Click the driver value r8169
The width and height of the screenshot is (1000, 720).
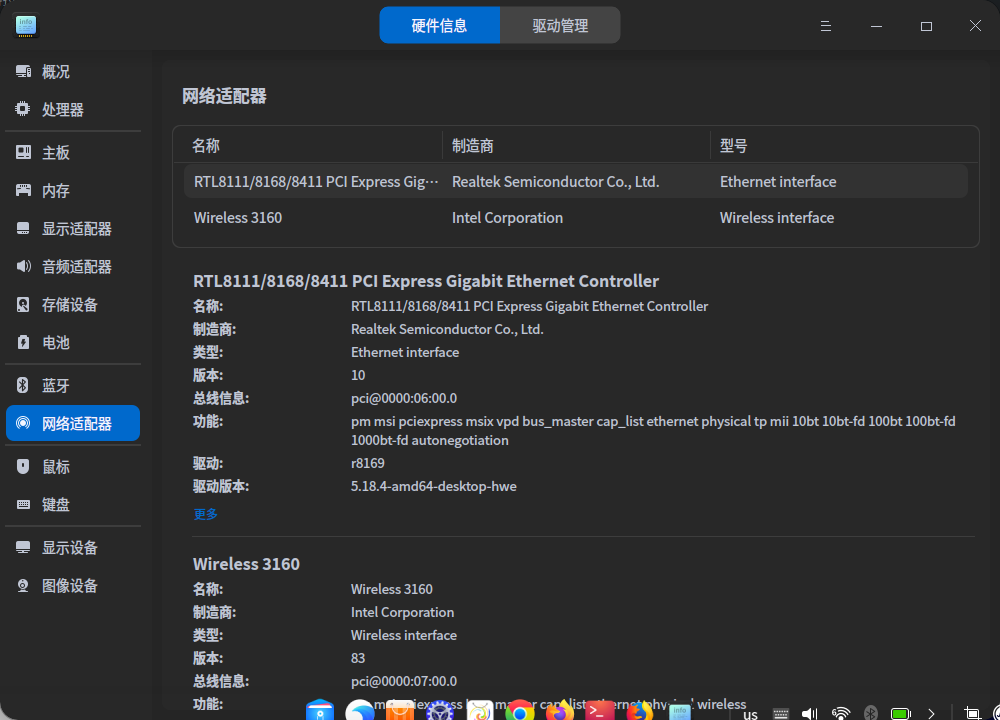[367, 463]
